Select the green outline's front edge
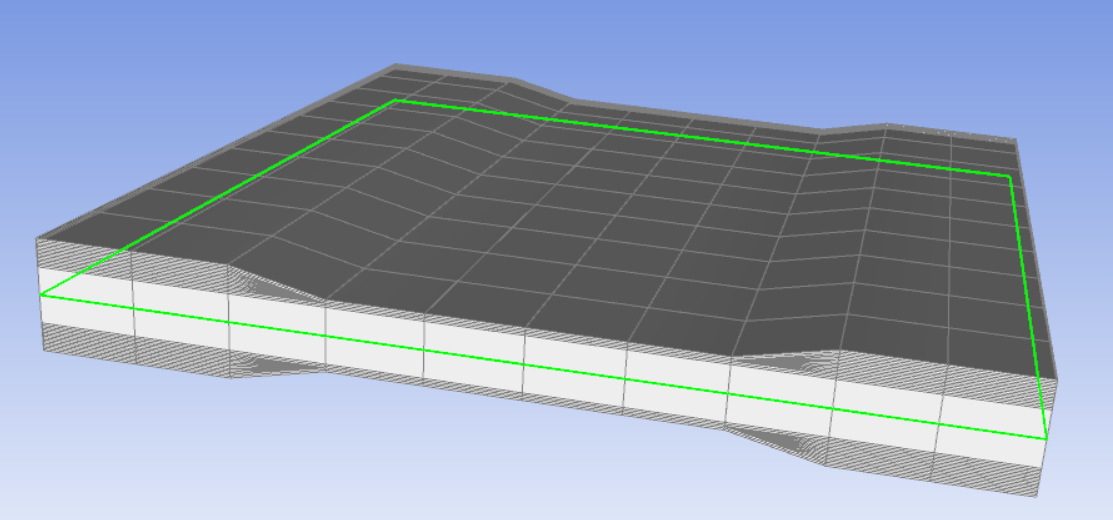The image size is (1113, 520). coord(540,367)
